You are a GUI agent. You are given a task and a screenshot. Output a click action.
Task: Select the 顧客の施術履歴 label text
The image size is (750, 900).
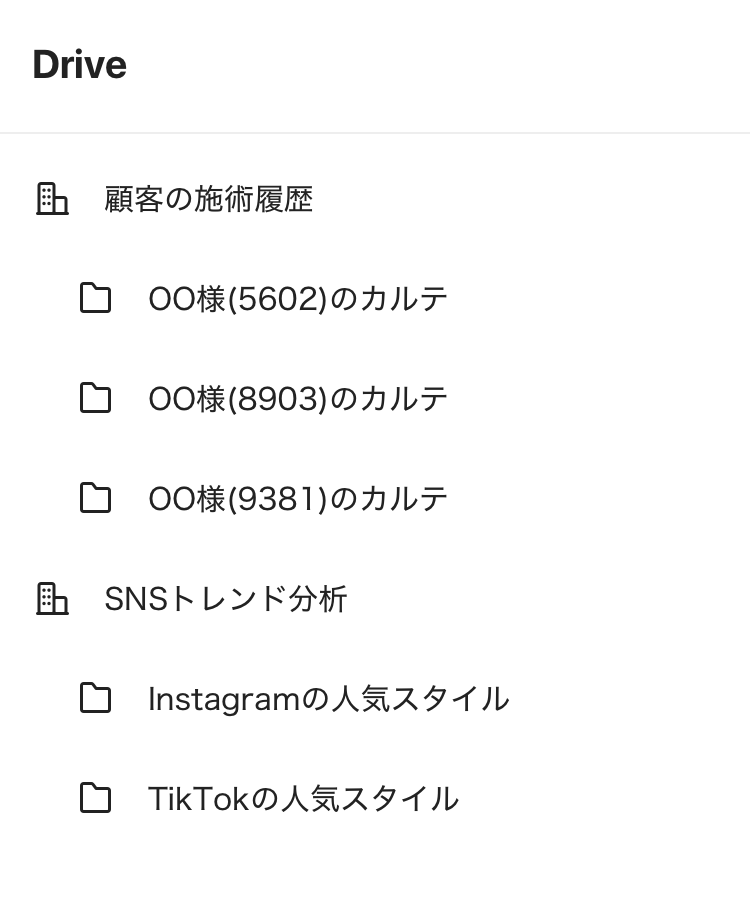tap(208, 199)
